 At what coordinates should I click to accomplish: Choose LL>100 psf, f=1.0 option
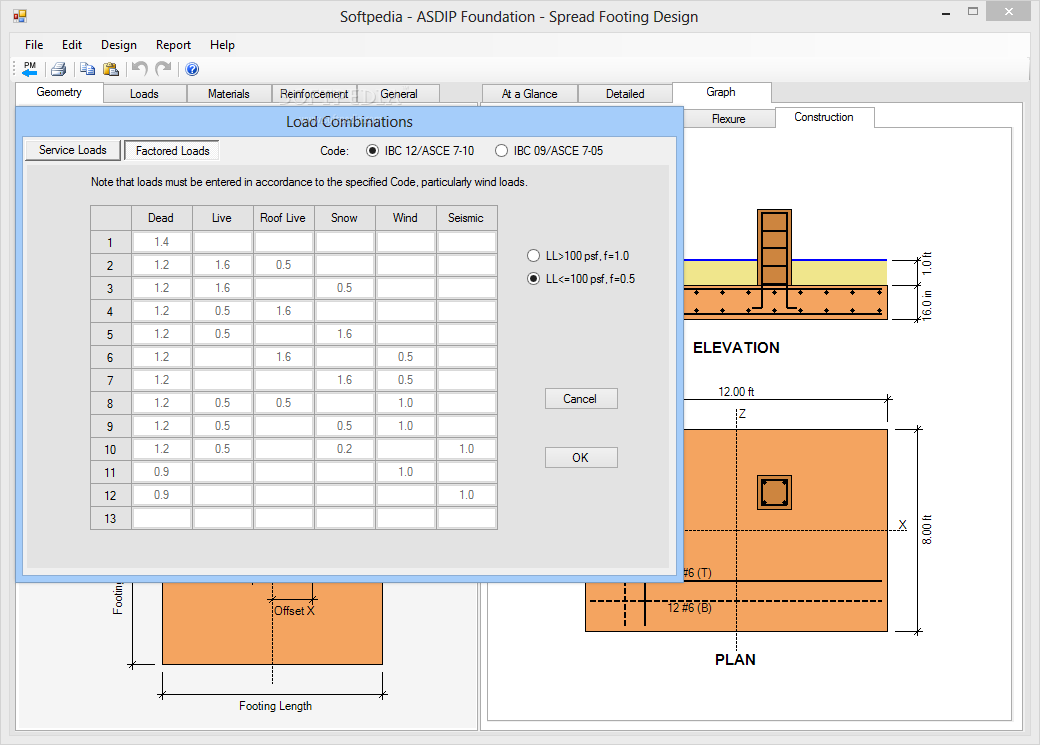click(578, 255)
